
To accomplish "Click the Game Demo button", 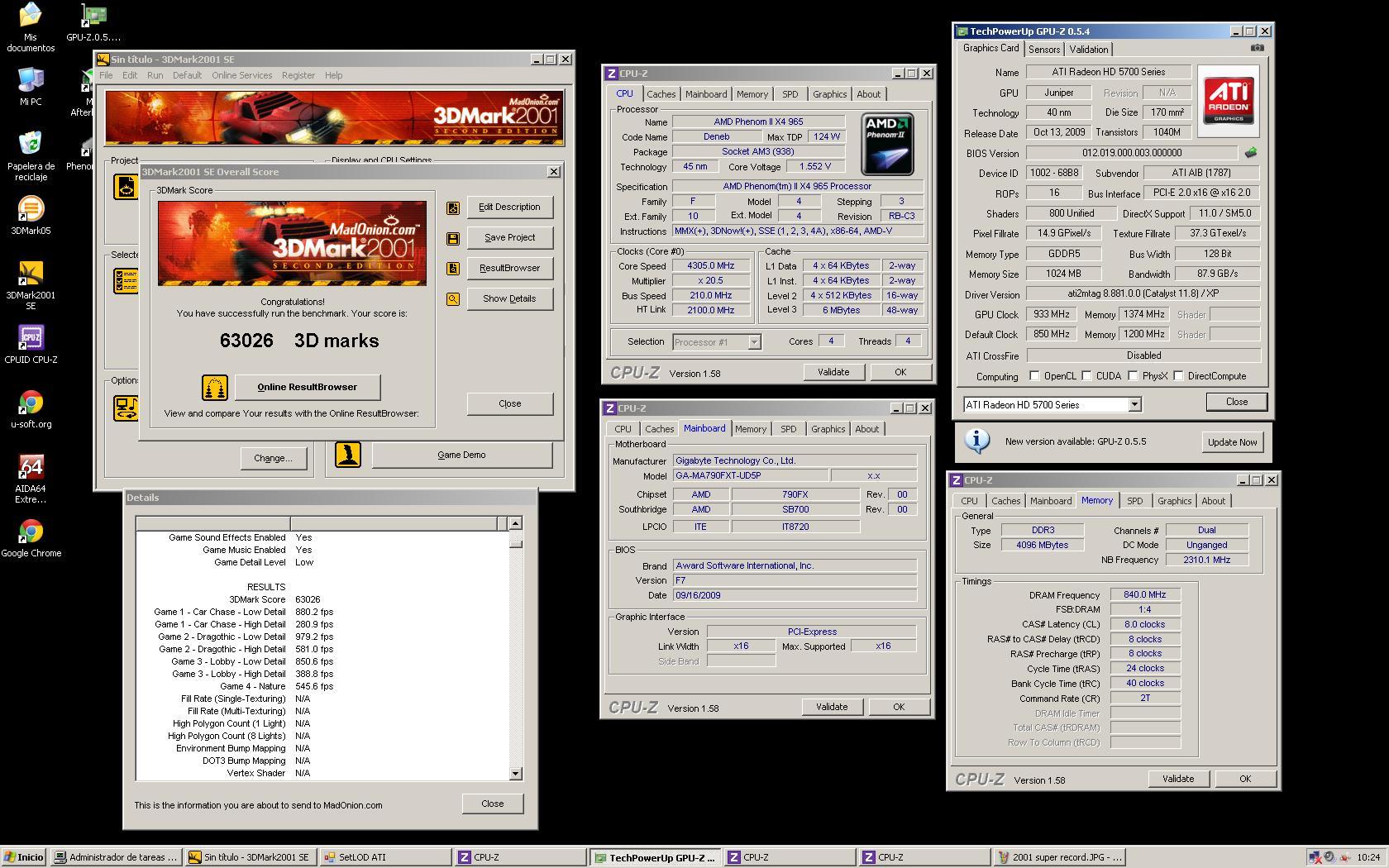I will tap(461, 455).
